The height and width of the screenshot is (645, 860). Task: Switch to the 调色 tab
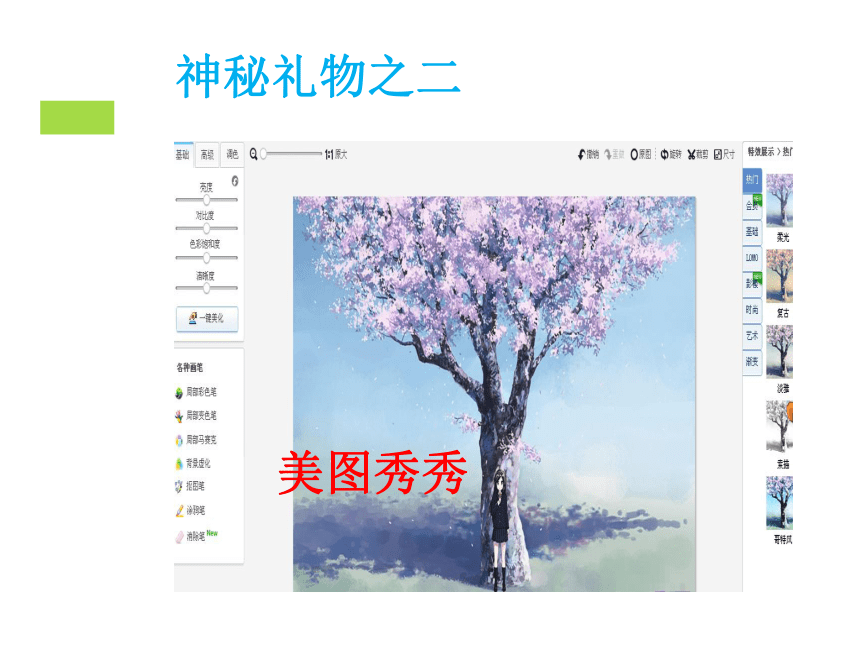(232, 155)
